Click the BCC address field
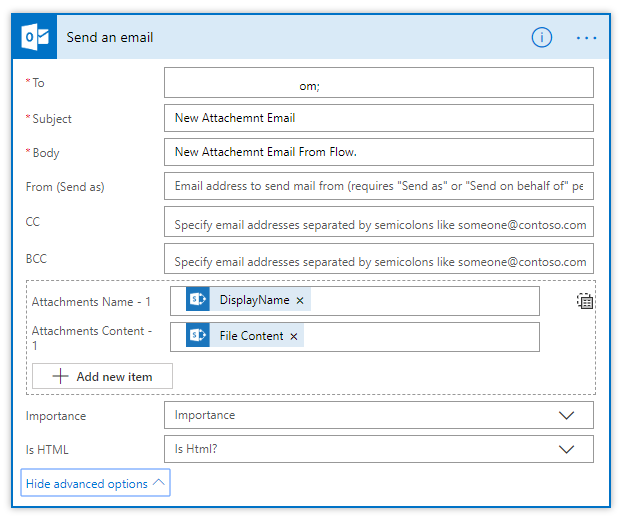The height and width of the screenshot is (520, 621). pos(379,259)
